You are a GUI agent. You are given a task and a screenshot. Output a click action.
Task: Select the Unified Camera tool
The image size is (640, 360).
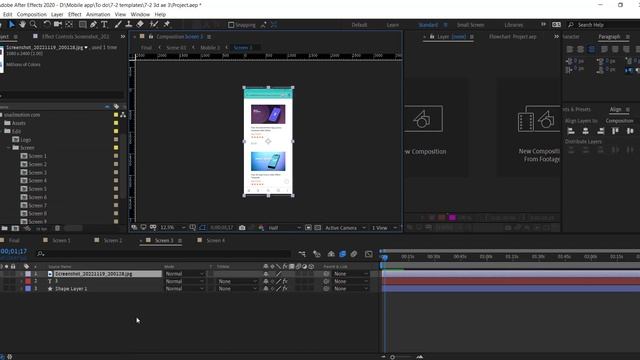(58, 24)
